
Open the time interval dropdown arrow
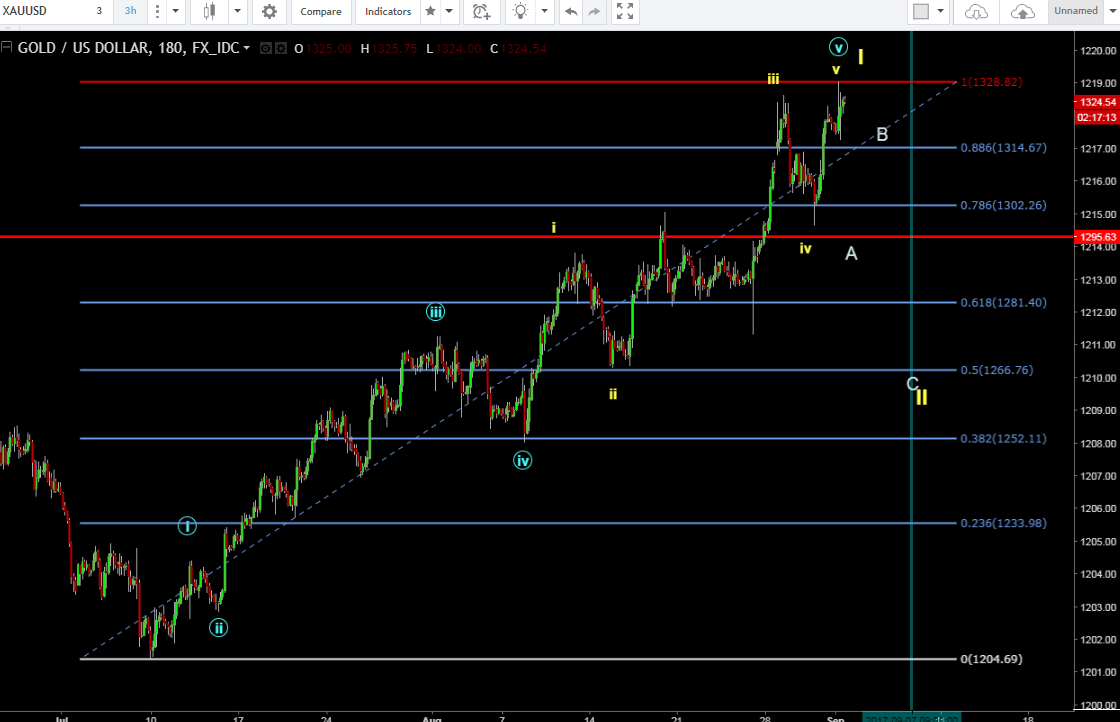click(175, 11)
